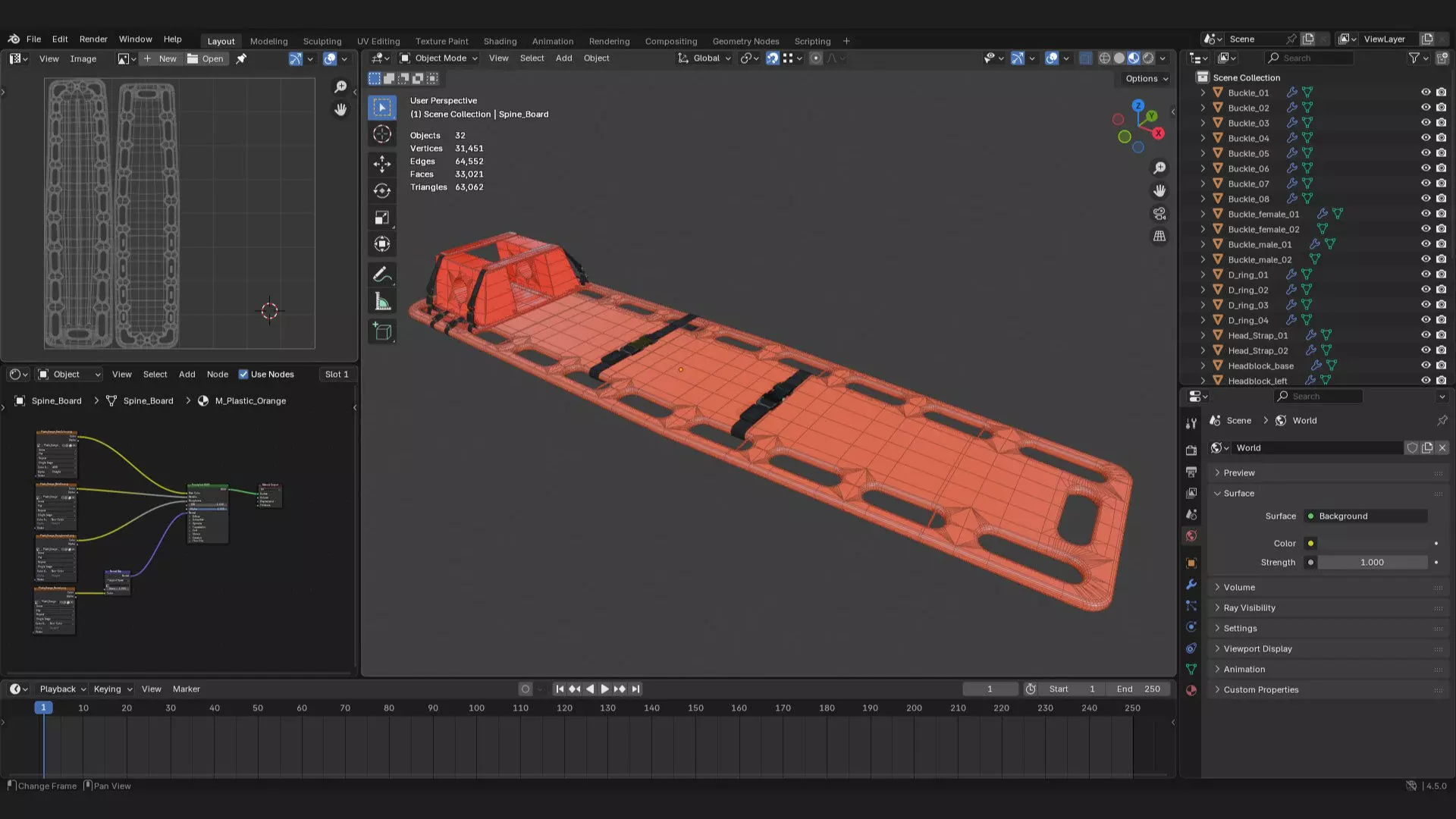The image size is (1456, 819).
Task: Hide Buckle_04 in viewport with eye icon
Action: [x=1426, y=138]
